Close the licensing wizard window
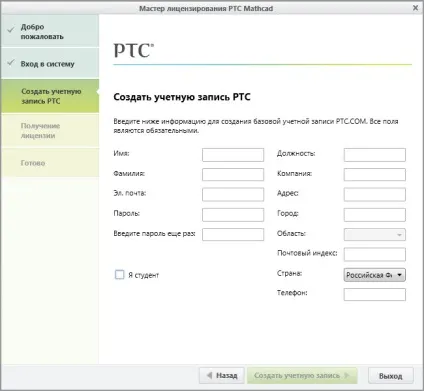 click(415, 7)
